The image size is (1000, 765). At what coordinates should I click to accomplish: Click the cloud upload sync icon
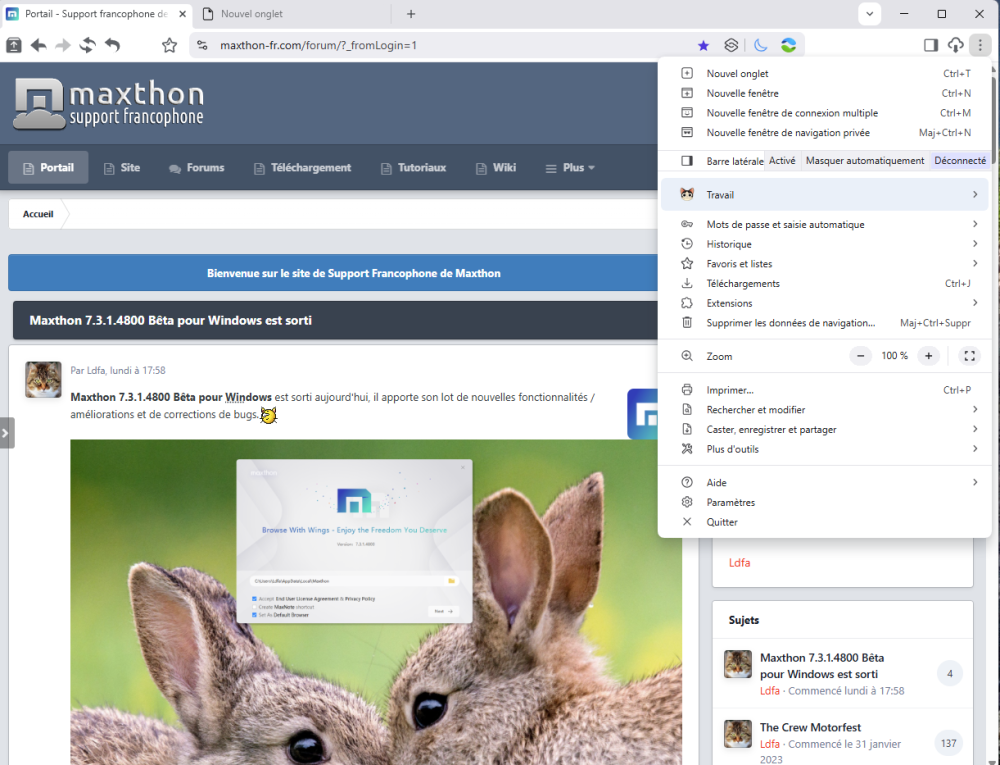pyautogui.click(x=955, y=45)
